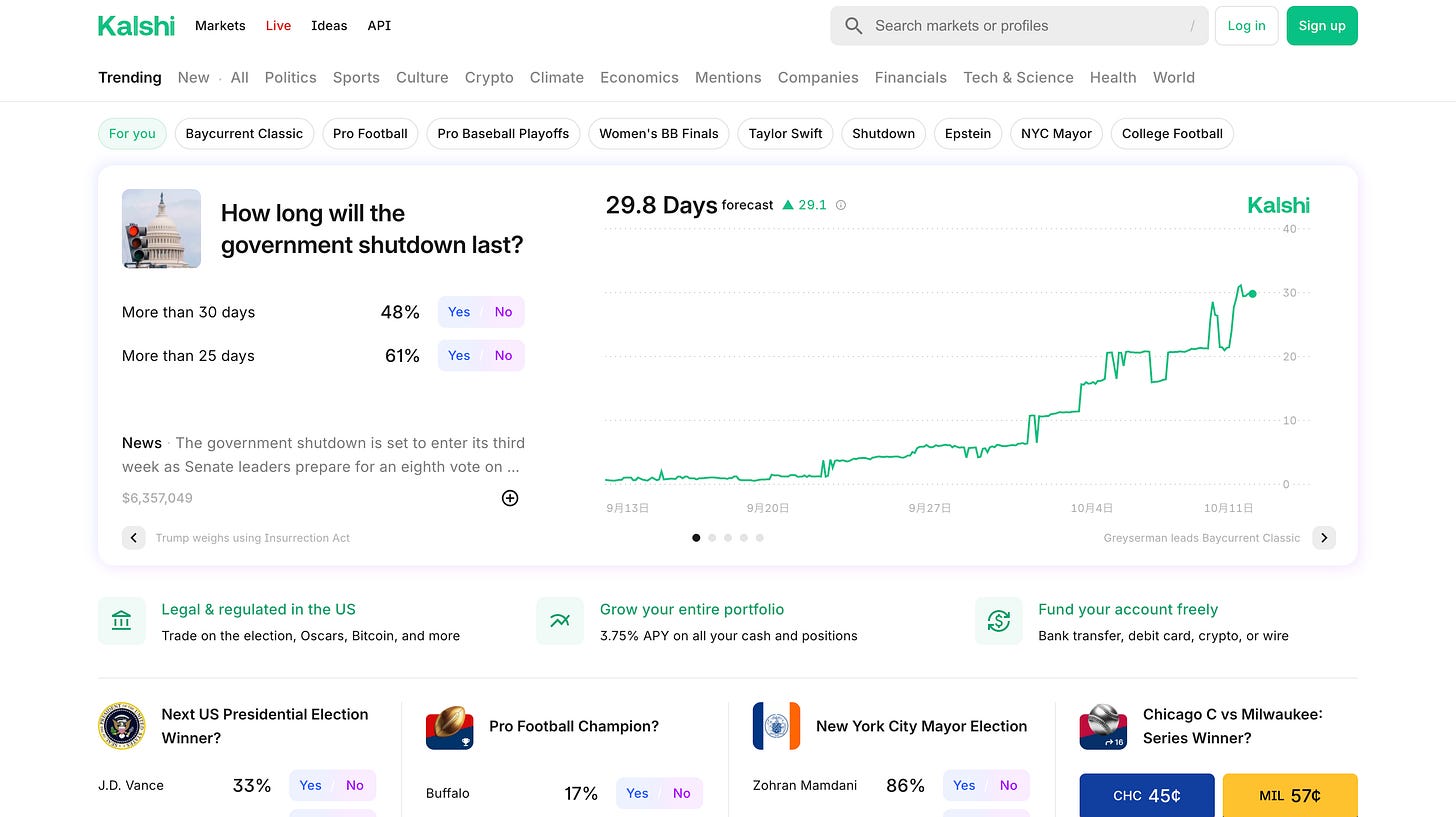1456x817 pixels.
Task: Click the search magnifier icon
Action: pos(853,26)
